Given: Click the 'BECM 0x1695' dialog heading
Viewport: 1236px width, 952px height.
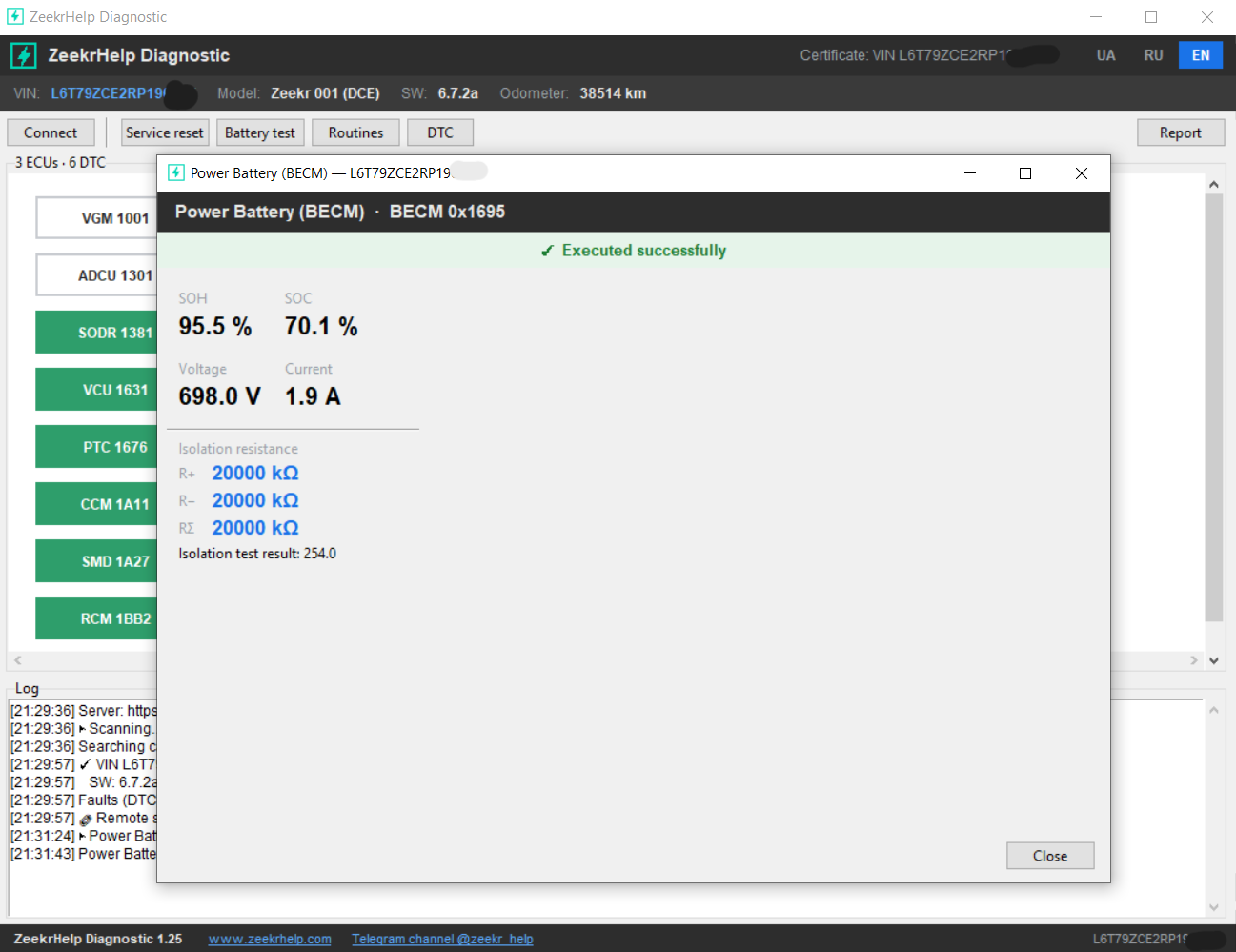Looking at the screenshot, I should [447, 212].
